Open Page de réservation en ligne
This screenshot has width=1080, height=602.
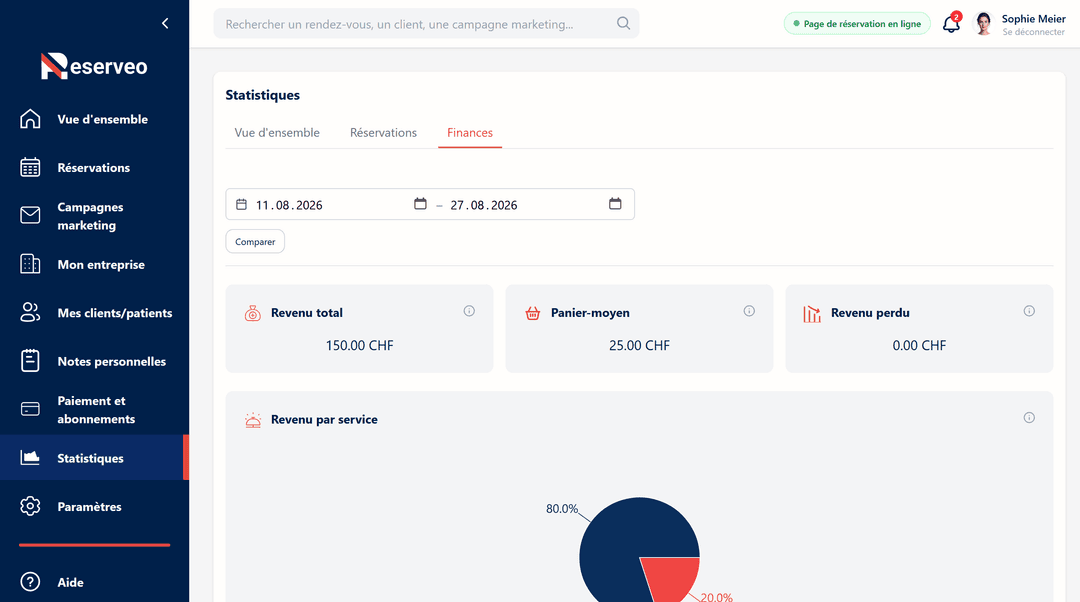857,23
